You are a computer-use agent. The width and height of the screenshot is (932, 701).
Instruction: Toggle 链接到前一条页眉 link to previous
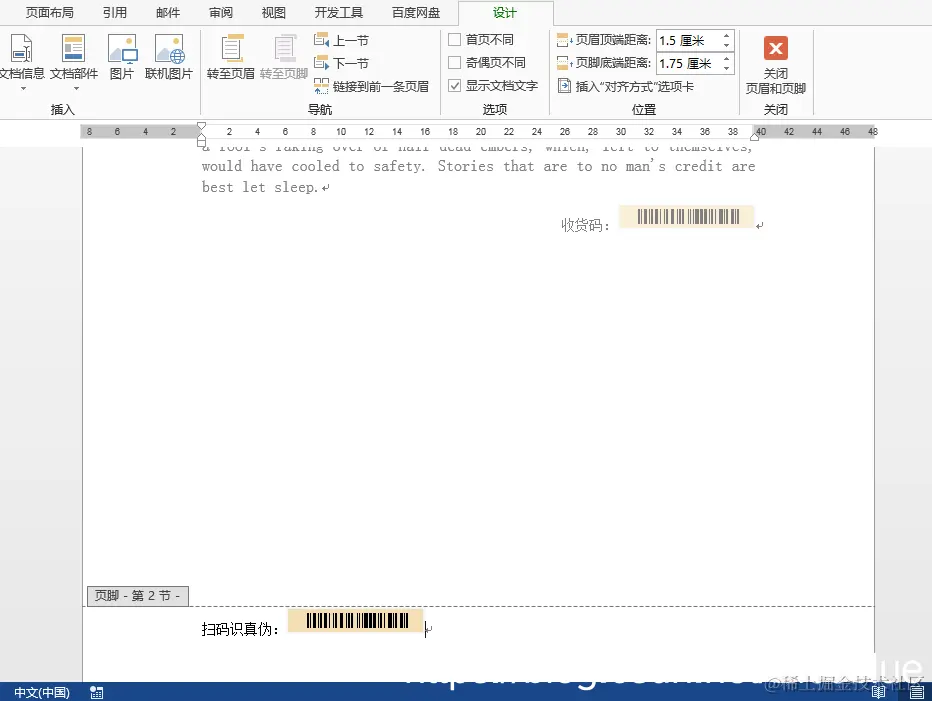point(371,87)
